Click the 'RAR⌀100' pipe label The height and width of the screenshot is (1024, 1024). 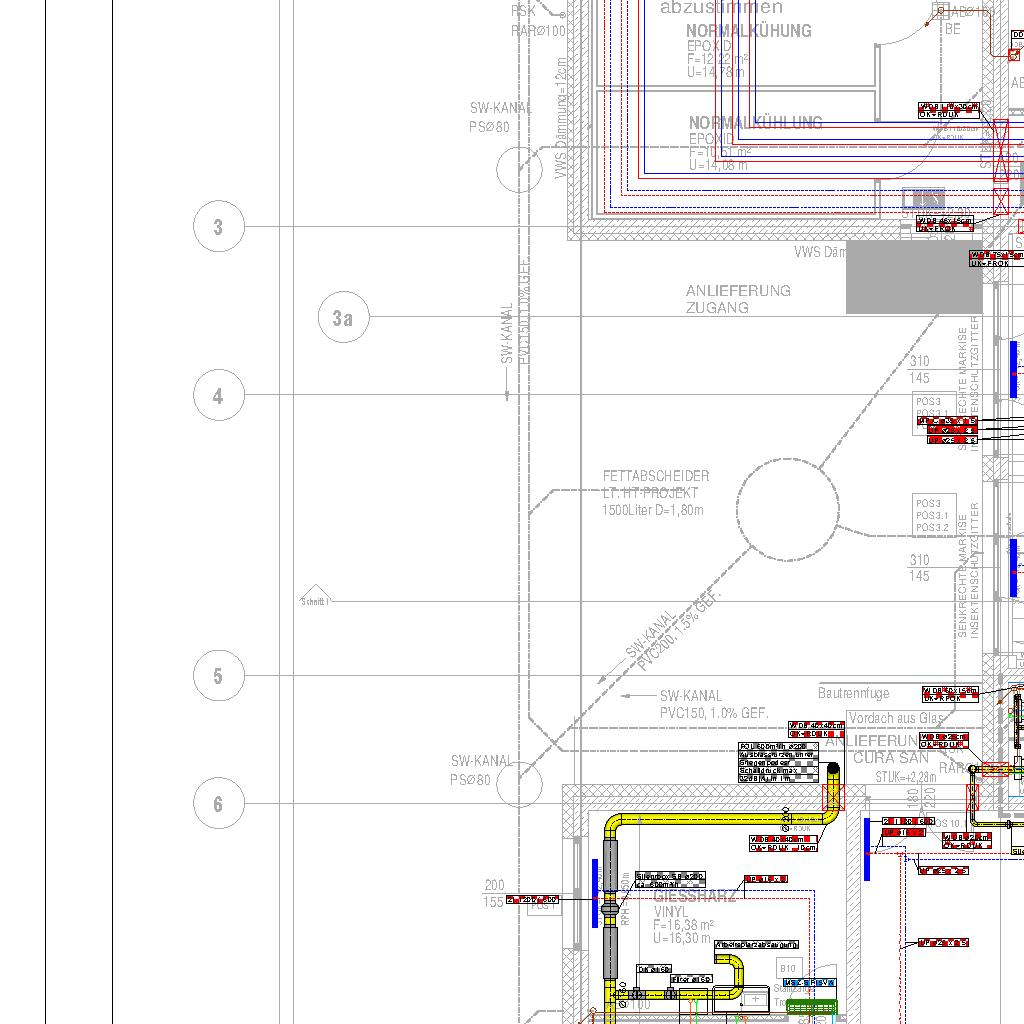pyautogui.click(x=538, y=31)
